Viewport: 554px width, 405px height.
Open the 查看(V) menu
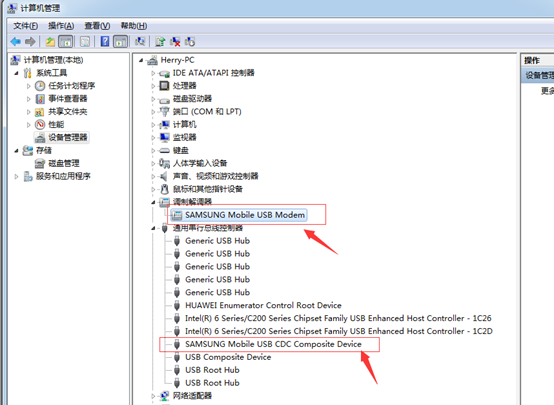(x=97, y=26)
